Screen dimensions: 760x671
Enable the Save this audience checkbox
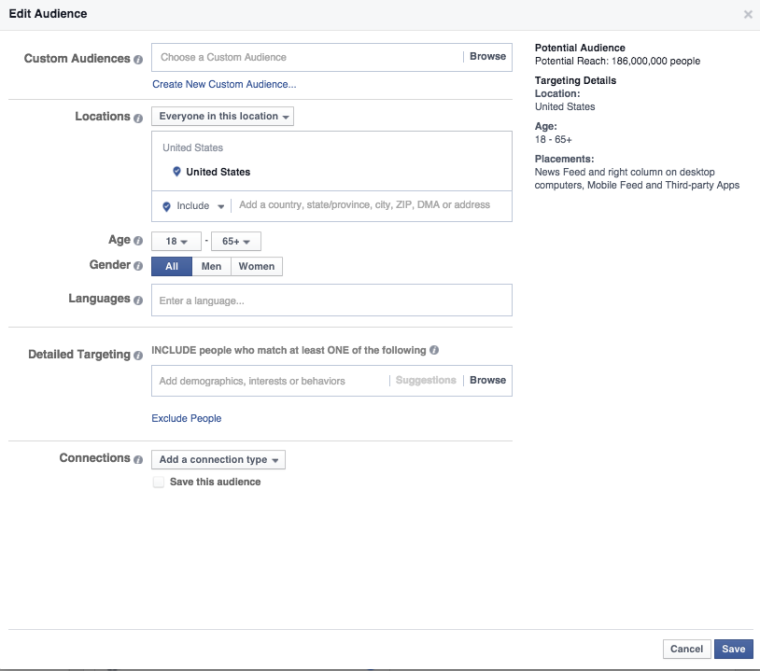tap(158, 482)
